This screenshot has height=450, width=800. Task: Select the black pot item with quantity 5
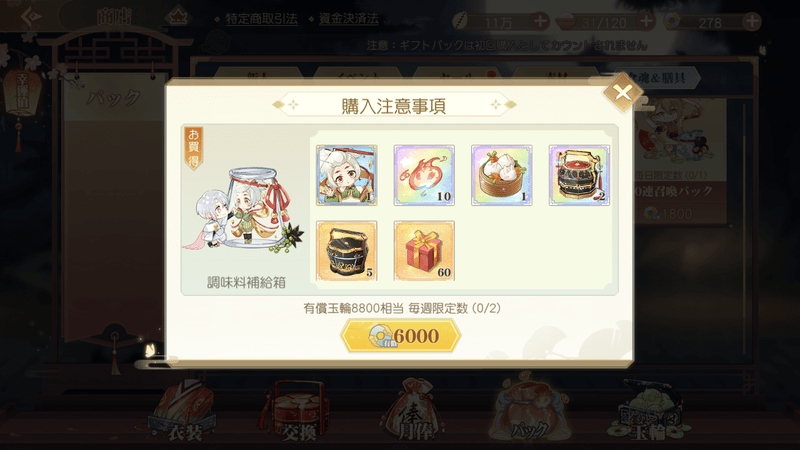click(346, 251)
